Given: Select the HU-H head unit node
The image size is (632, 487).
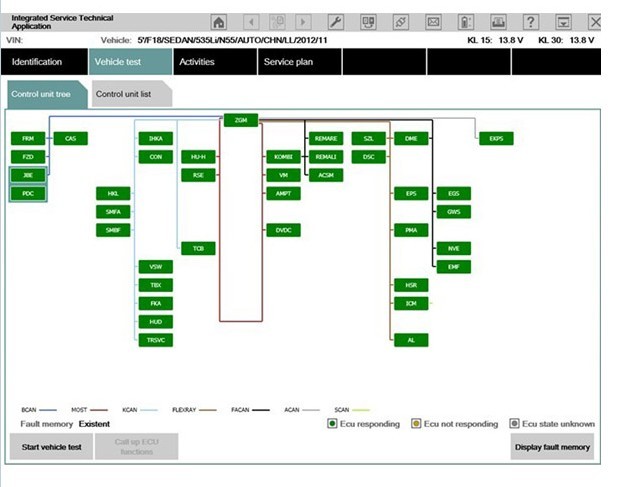Looking at the screenshot, I should coord(198,157).
